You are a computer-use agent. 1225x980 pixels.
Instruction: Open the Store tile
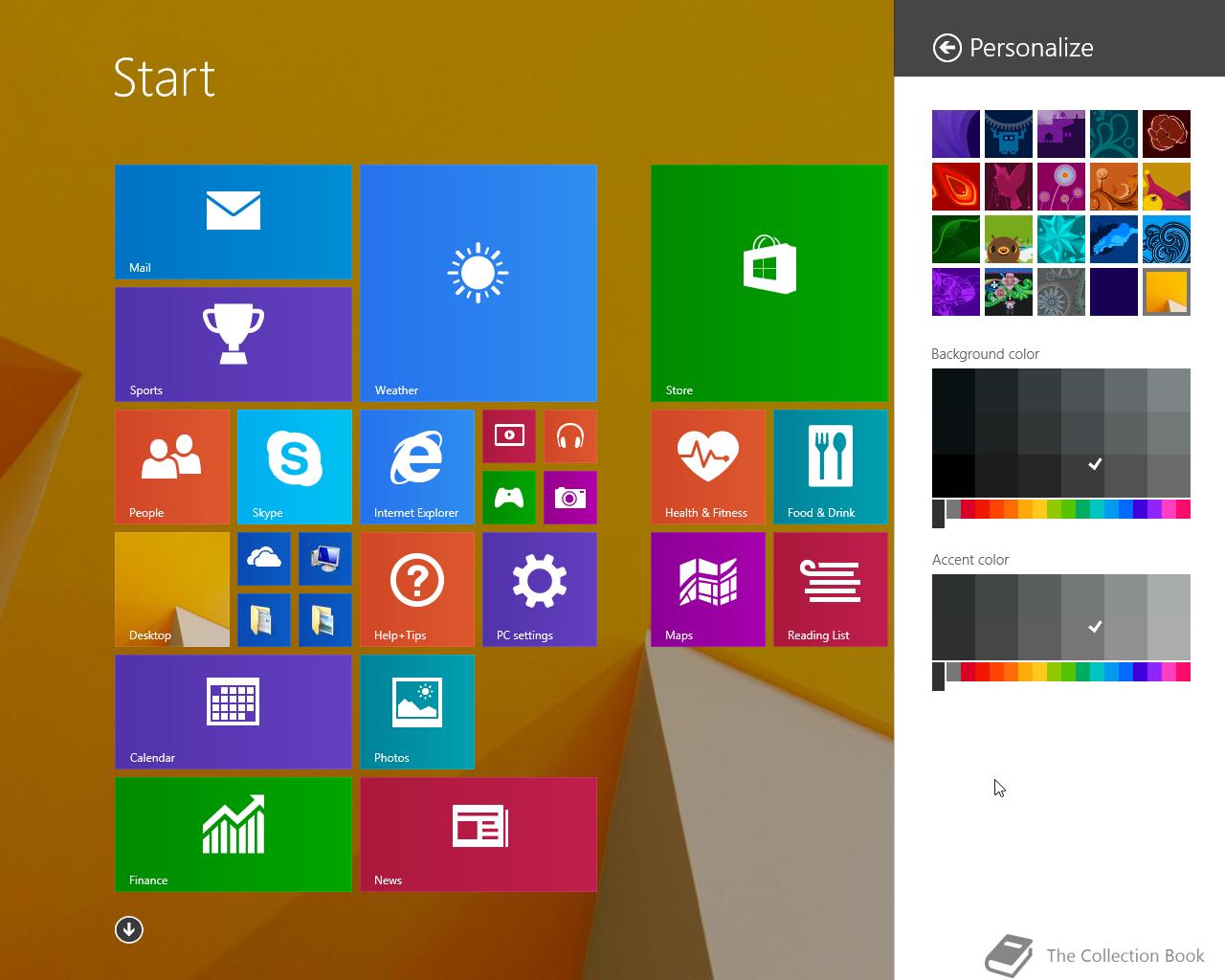coord(769,283)
